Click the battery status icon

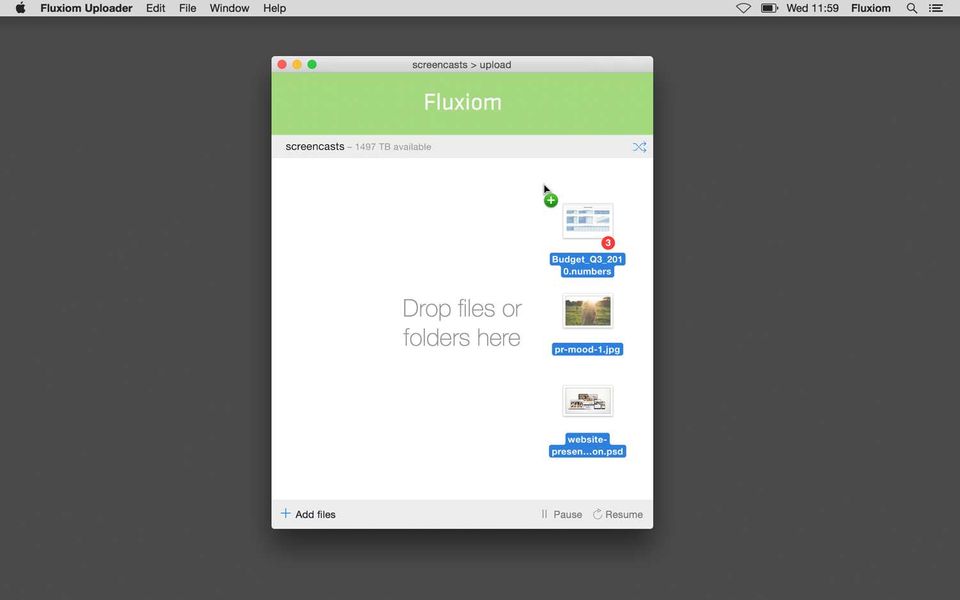click(769, 8)
